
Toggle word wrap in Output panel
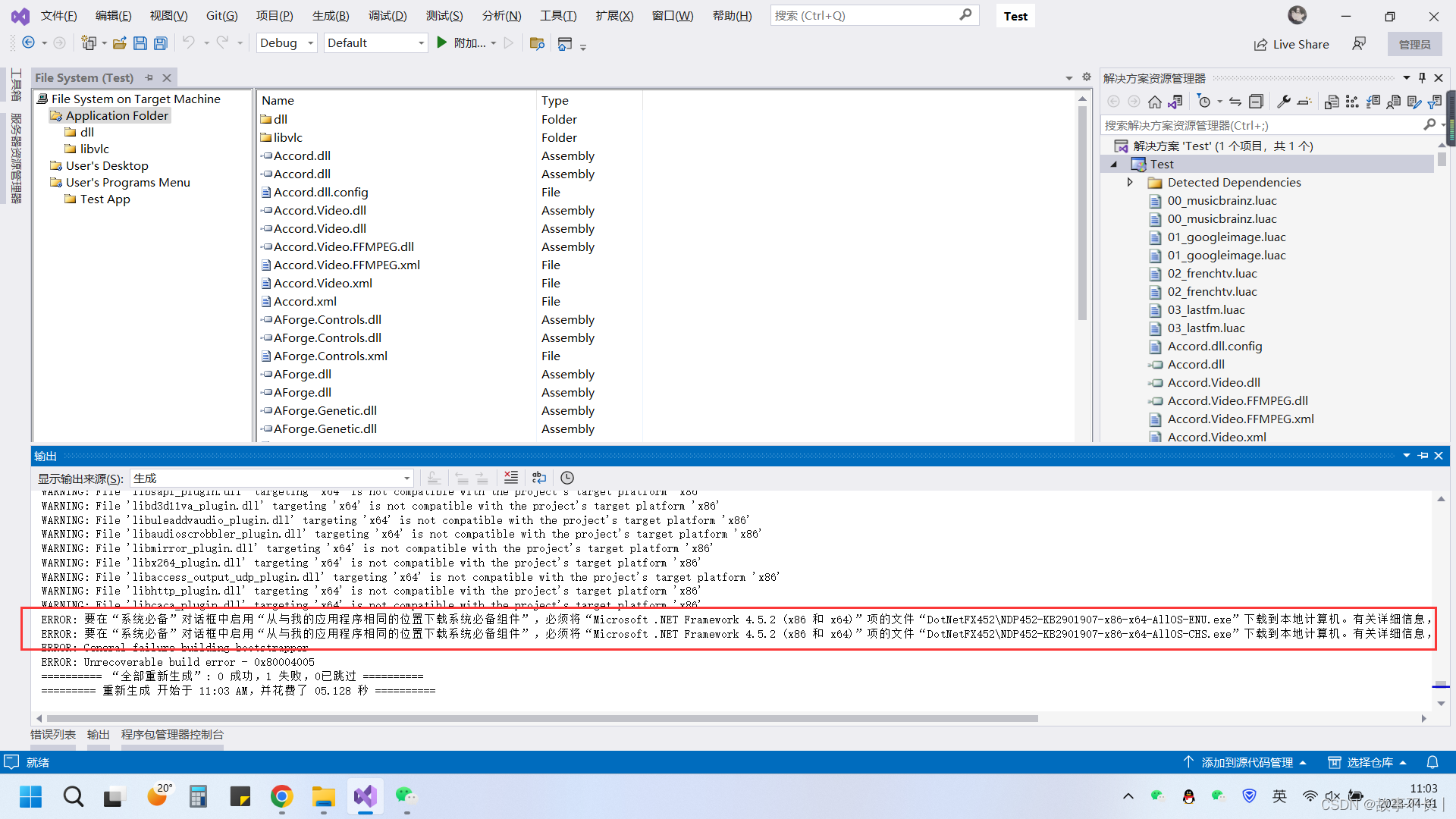(539, 478)
